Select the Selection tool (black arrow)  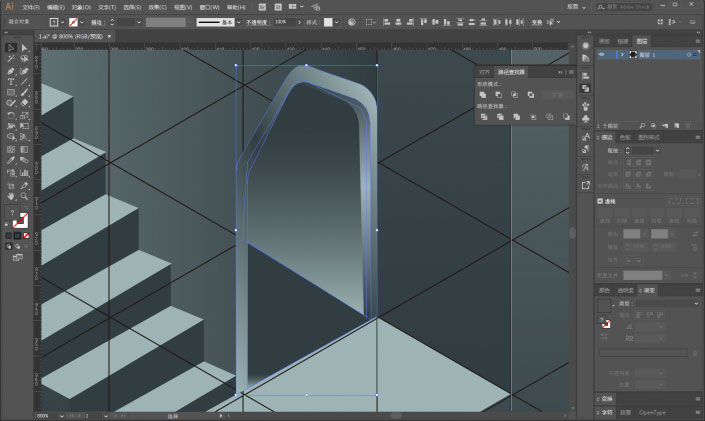(x=11, y=48)
